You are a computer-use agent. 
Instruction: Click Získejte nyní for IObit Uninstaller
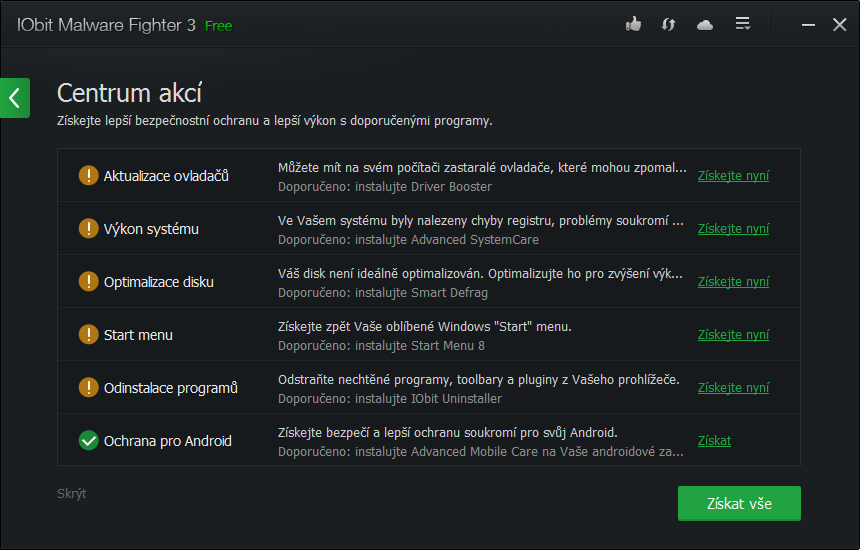[733, 388]
